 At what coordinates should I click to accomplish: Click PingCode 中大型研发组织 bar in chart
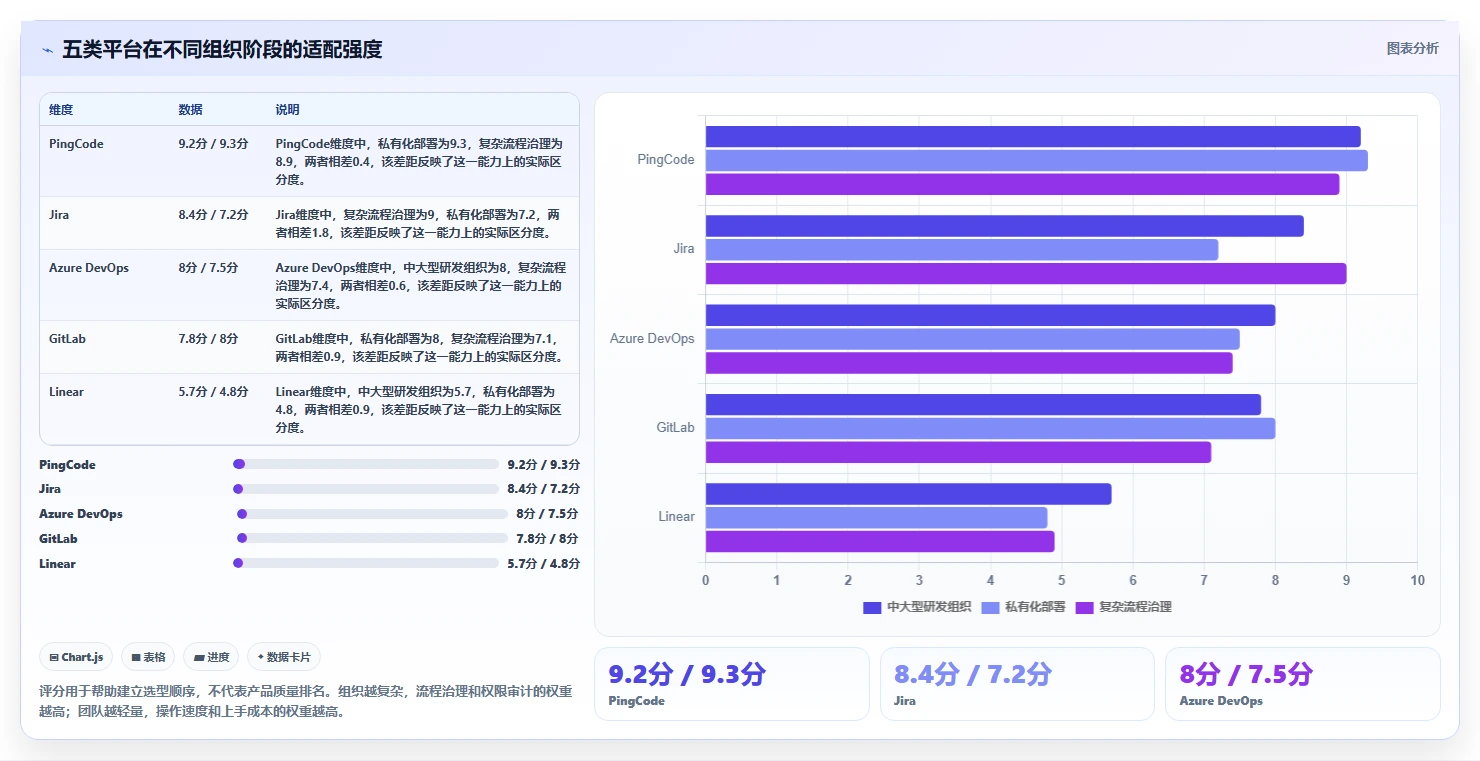click(x=1033, y=137)
